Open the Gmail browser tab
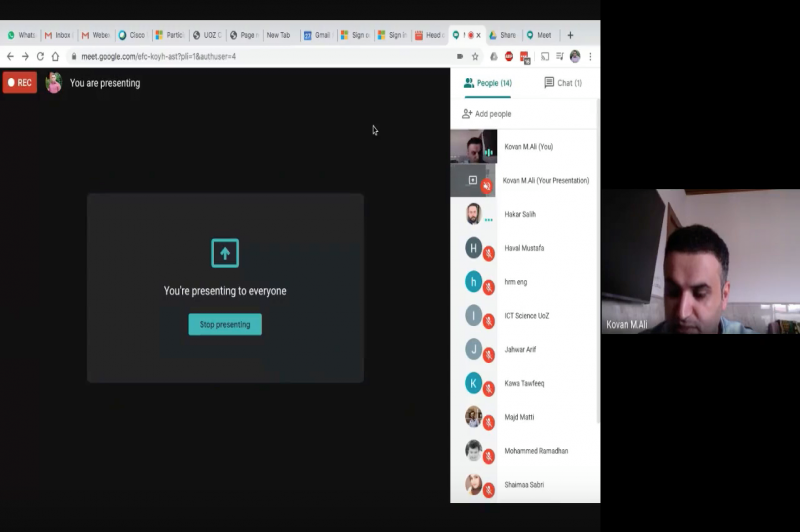This screenshot has width=800, height=532. tap(317, 35)
